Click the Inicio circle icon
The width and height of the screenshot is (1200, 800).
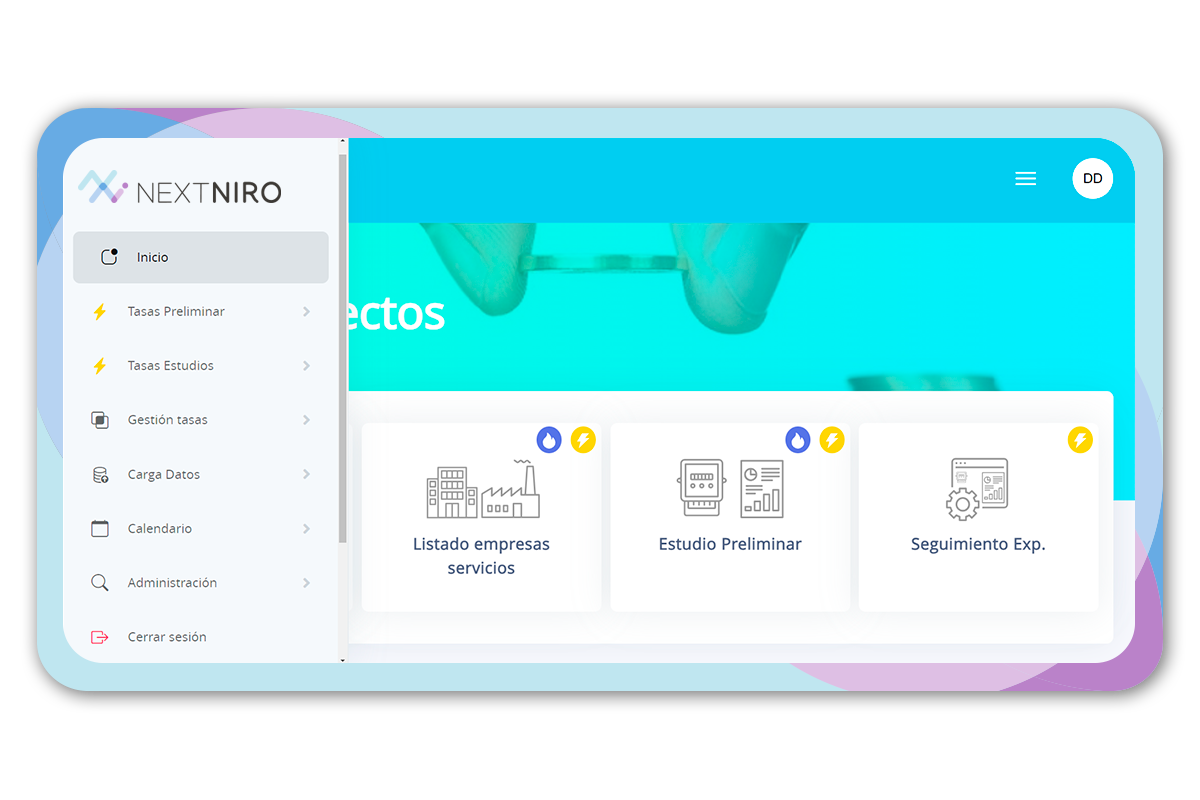[110, 257]
